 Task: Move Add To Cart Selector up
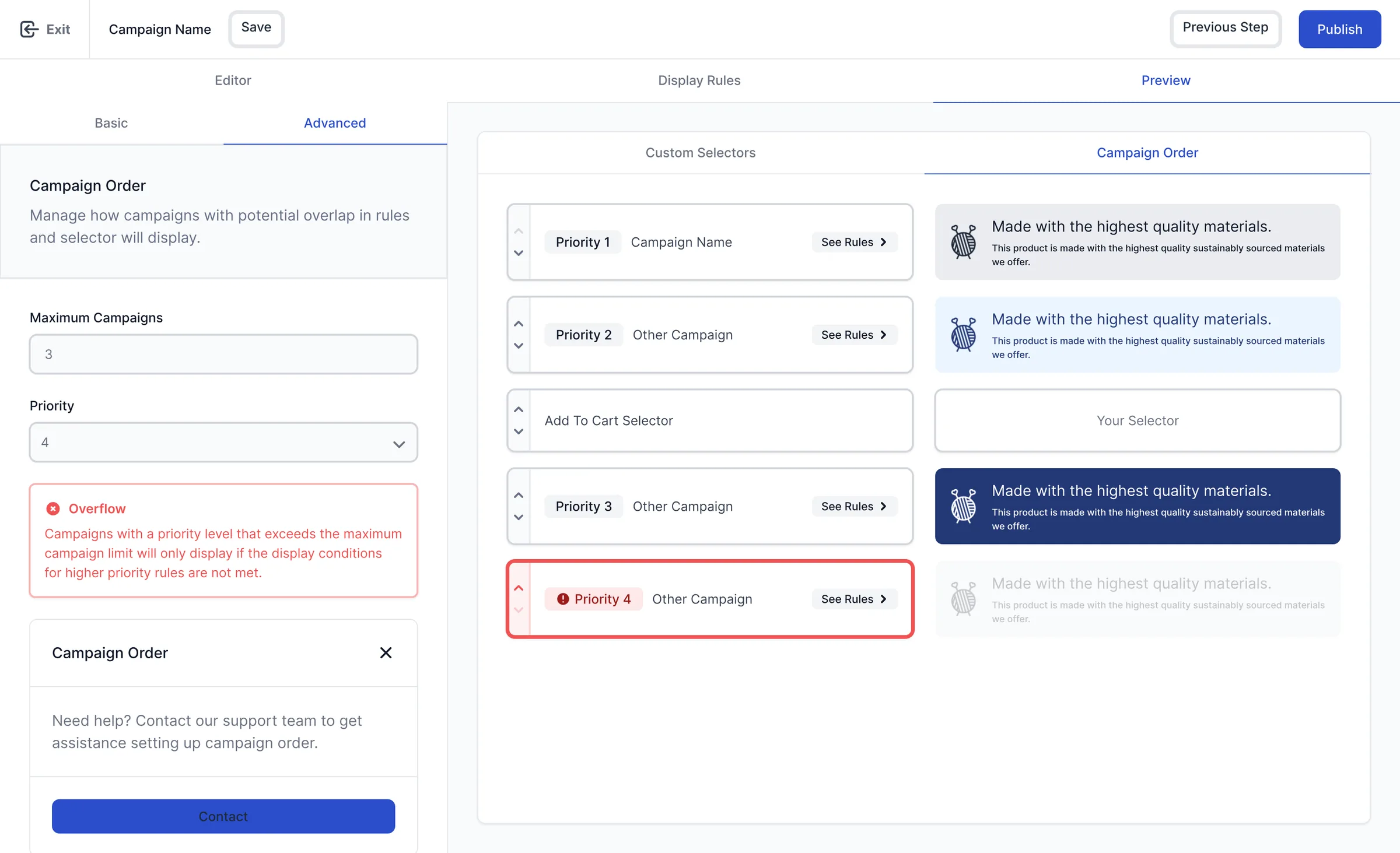[519, 409]
